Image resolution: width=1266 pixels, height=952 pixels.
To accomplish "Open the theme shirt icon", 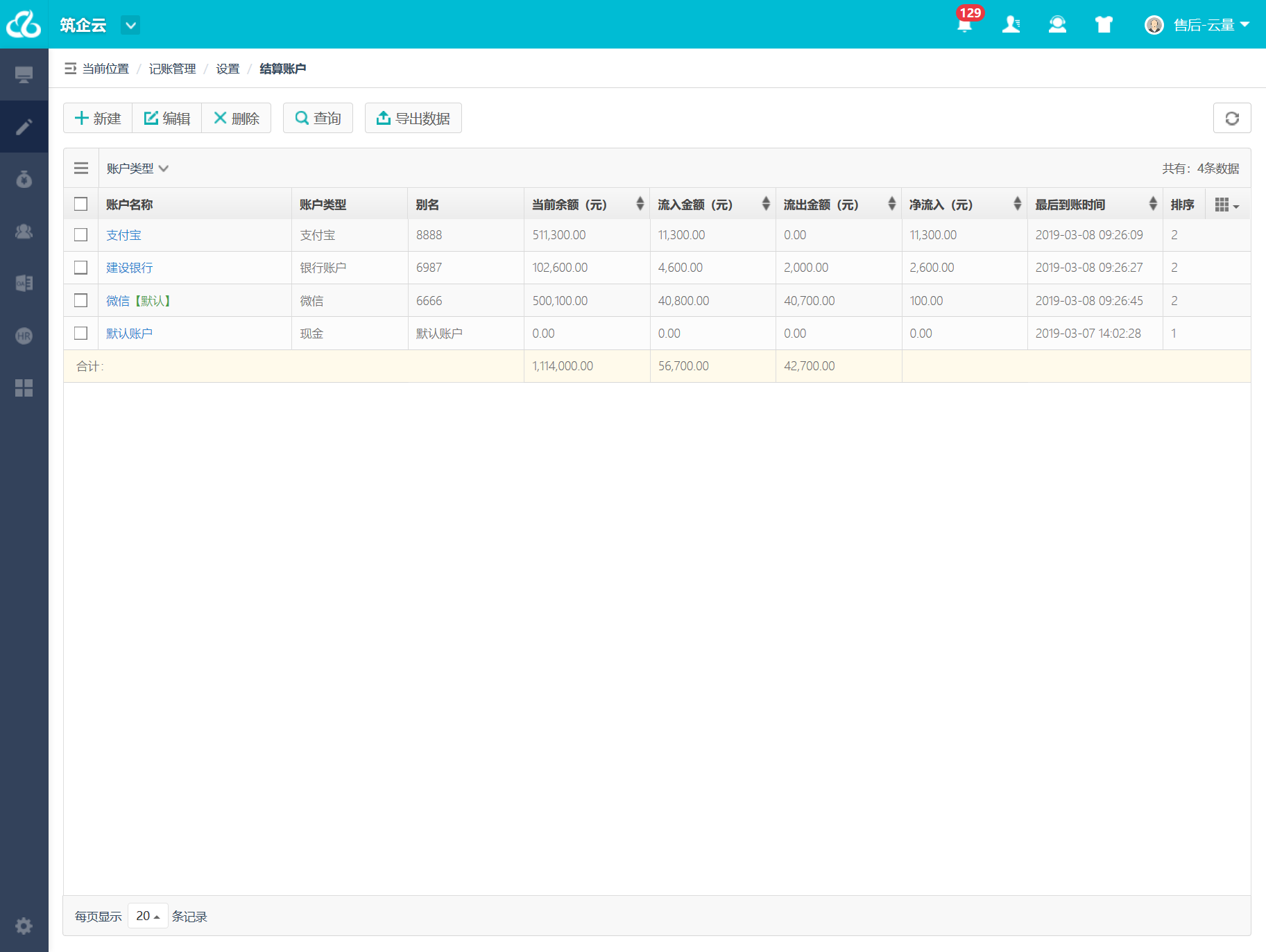I will tap(1104, 25).
